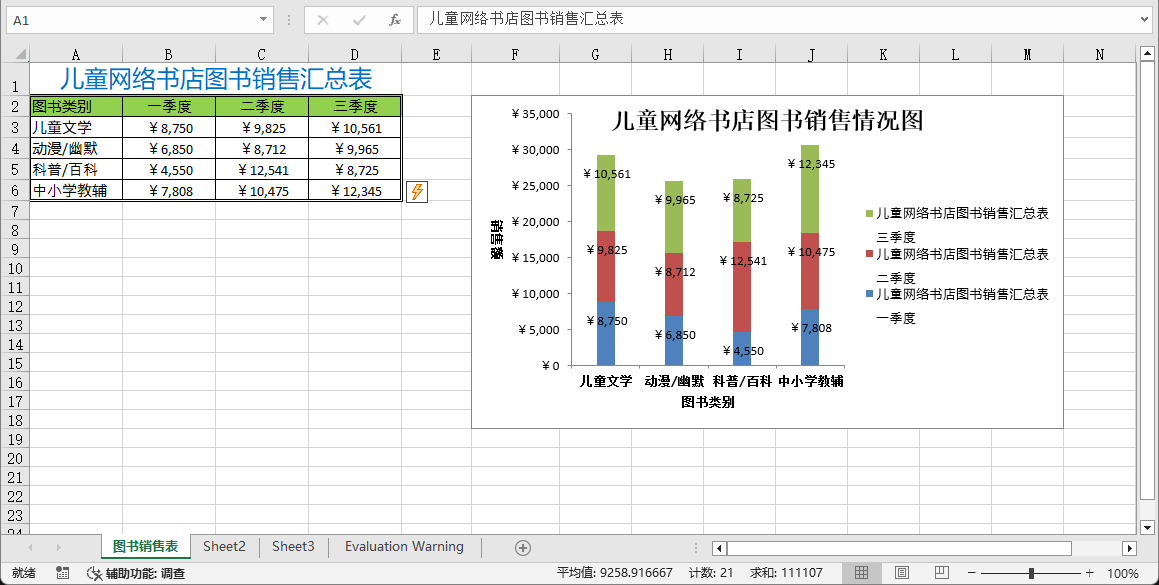Switch to Page Layout view
The image size is (1159, 585).
901,573
